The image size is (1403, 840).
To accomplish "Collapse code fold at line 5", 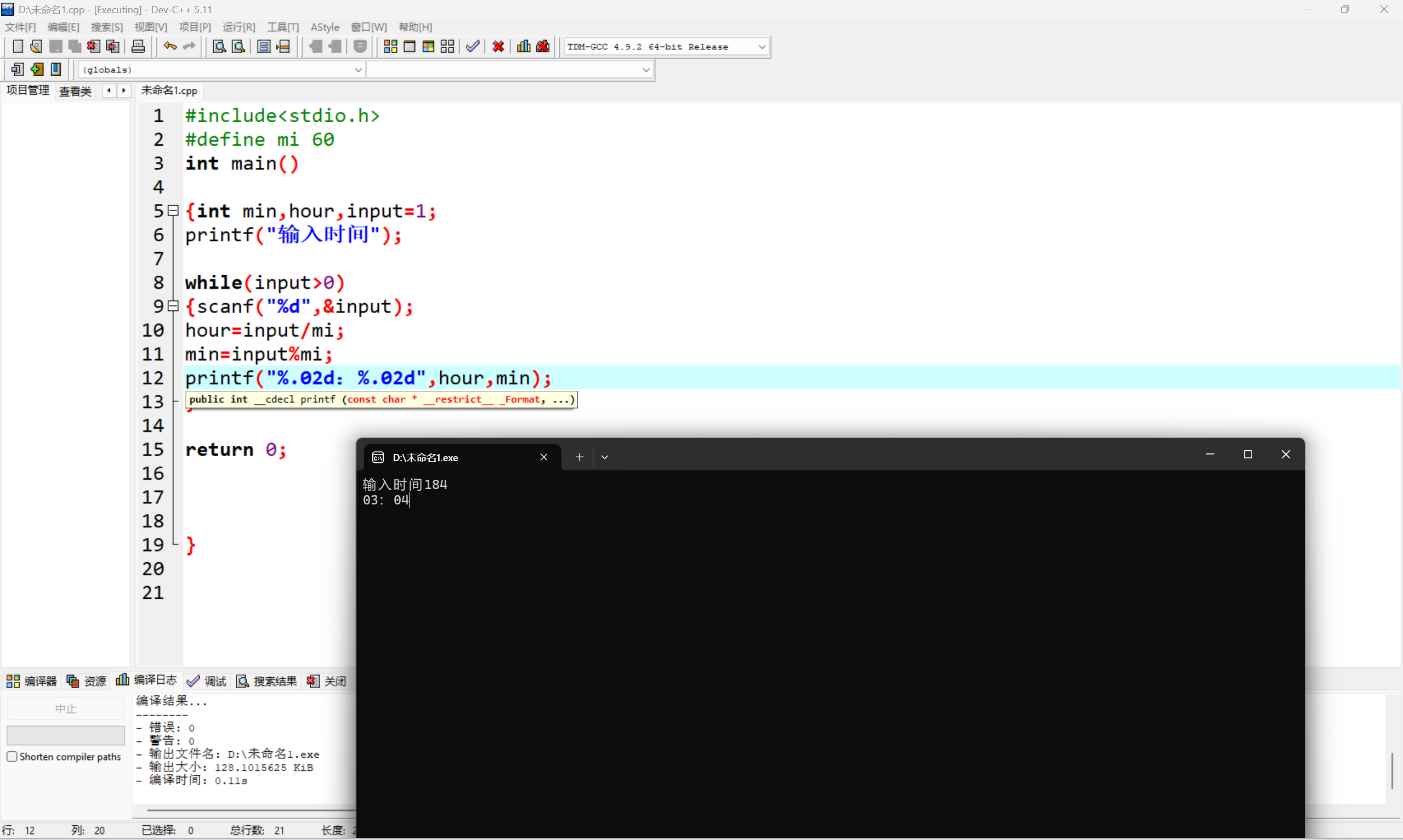I will point(174,211).
